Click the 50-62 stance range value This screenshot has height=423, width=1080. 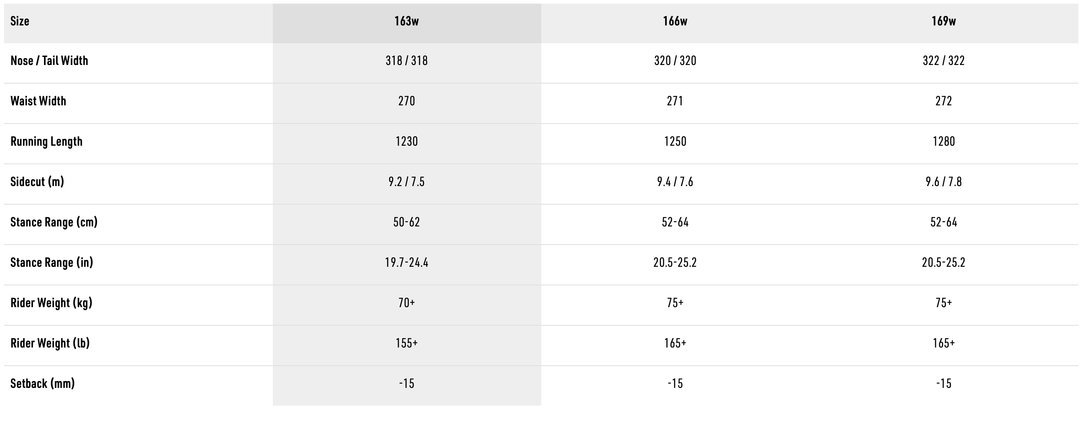click(x=406, y=222)
